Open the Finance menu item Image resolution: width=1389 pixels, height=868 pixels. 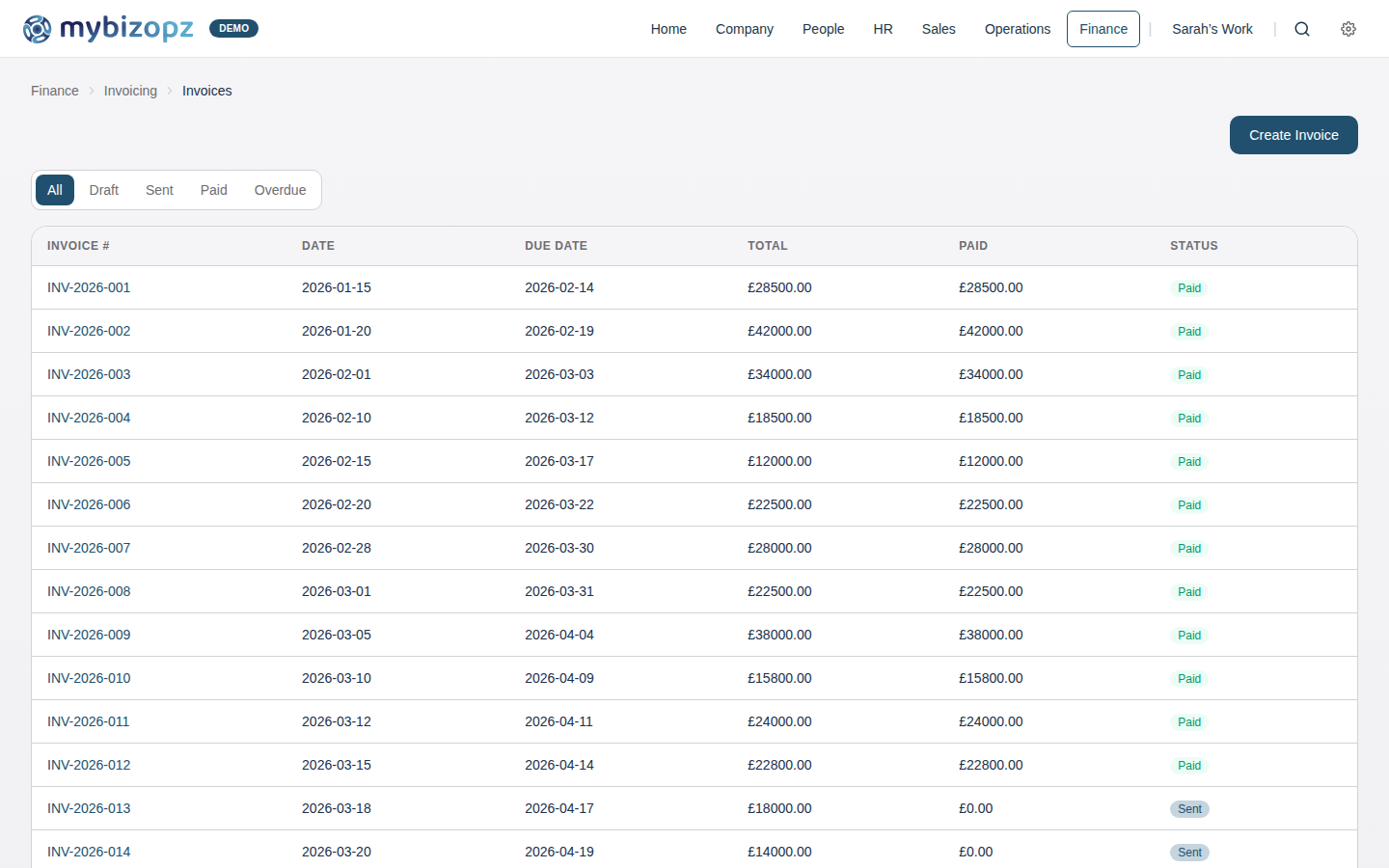pos(1103,29)
